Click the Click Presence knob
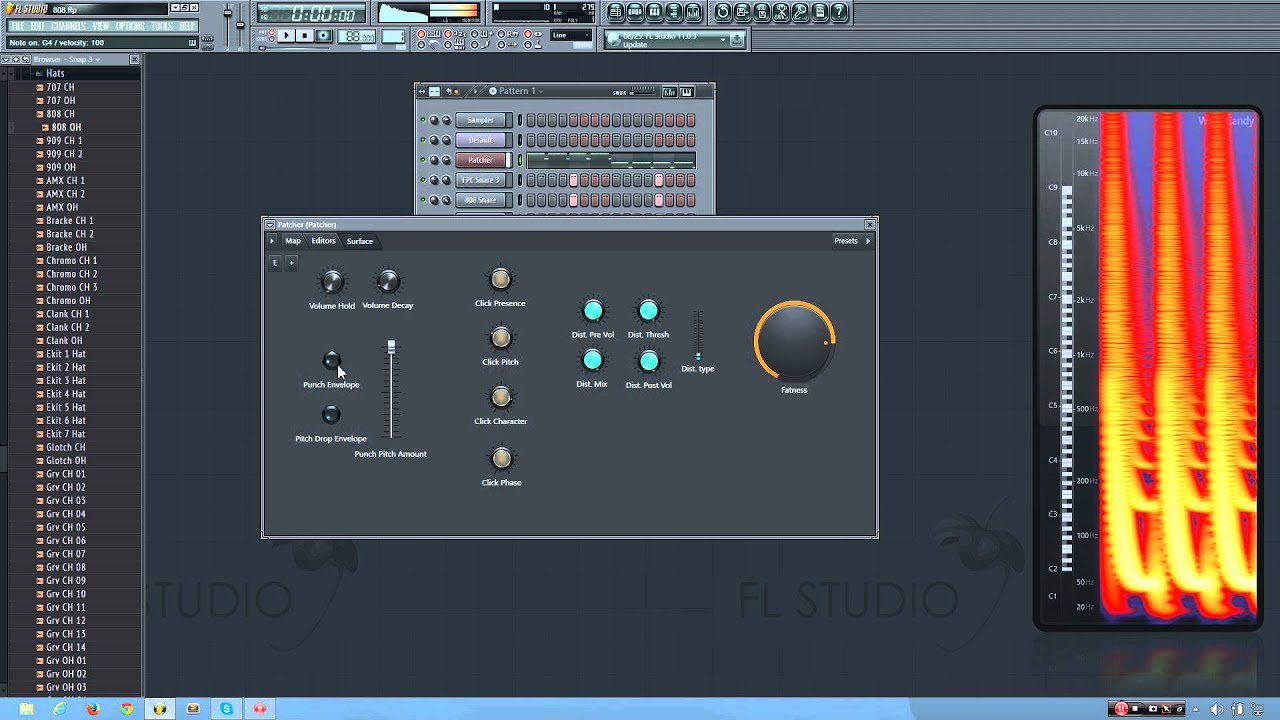Screen dimensions: 1280x720 point(500,279)
